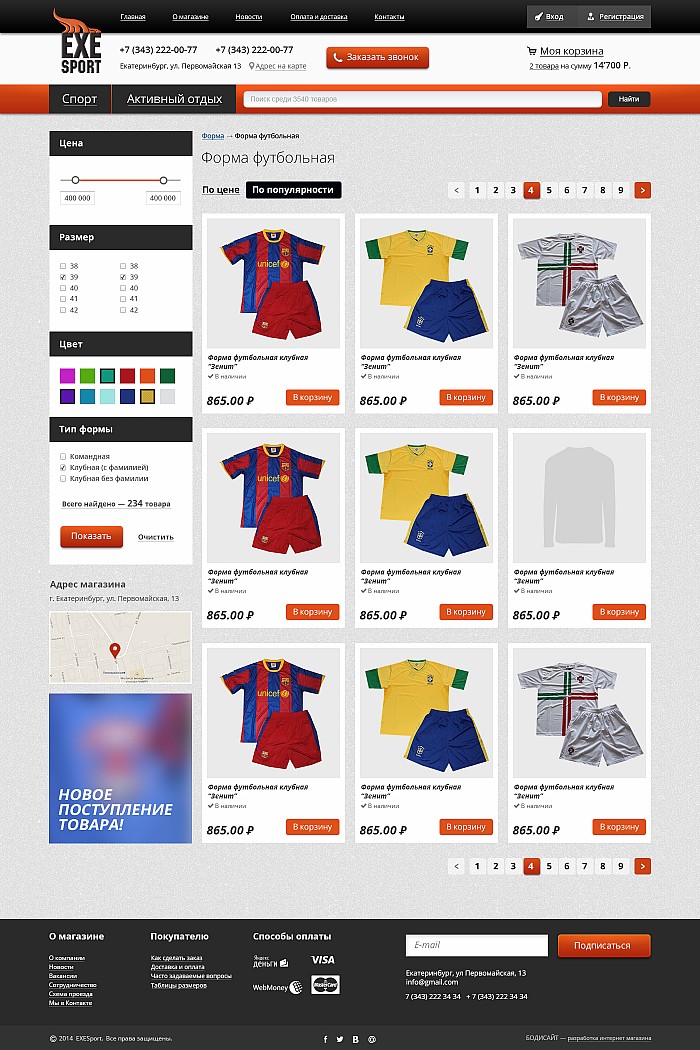Enable the Командная form type checkbox

point(63,457)
